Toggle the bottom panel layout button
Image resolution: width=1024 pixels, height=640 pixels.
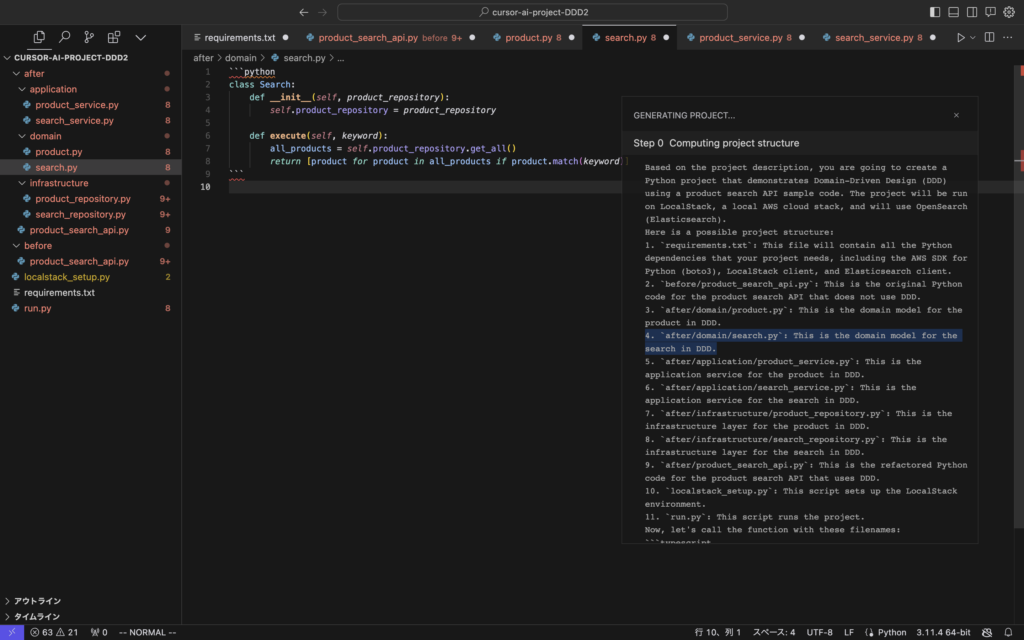953,12
